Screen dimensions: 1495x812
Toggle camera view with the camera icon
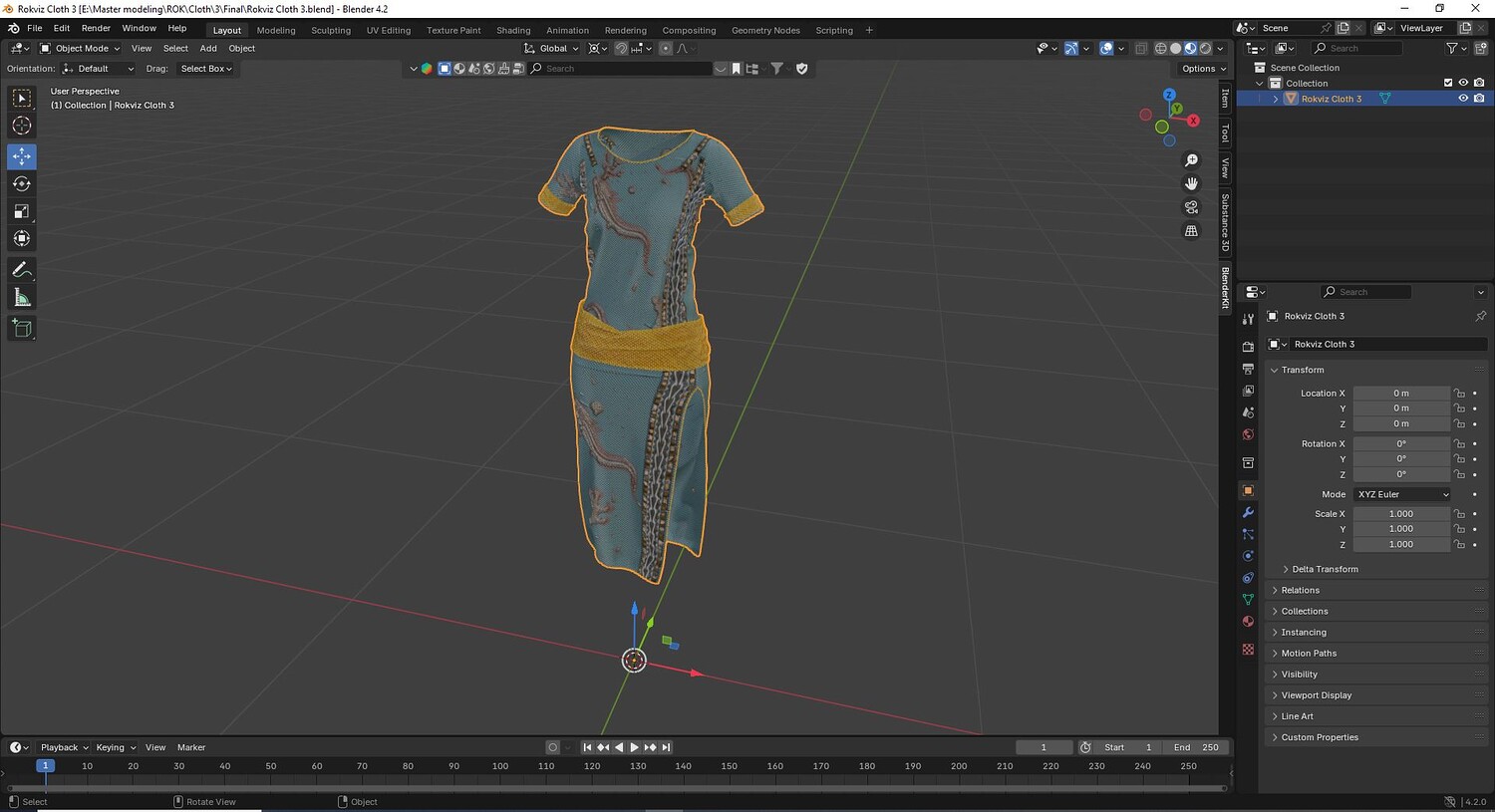point(1191,207)
